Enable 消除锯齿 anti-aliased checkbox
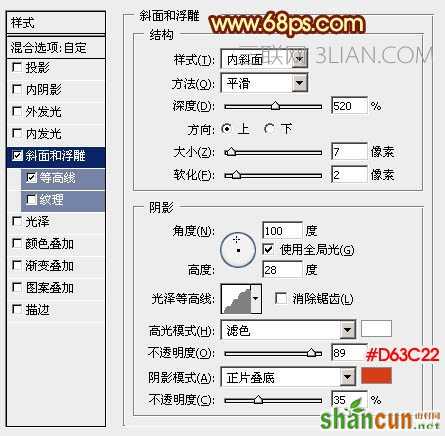 281,298
